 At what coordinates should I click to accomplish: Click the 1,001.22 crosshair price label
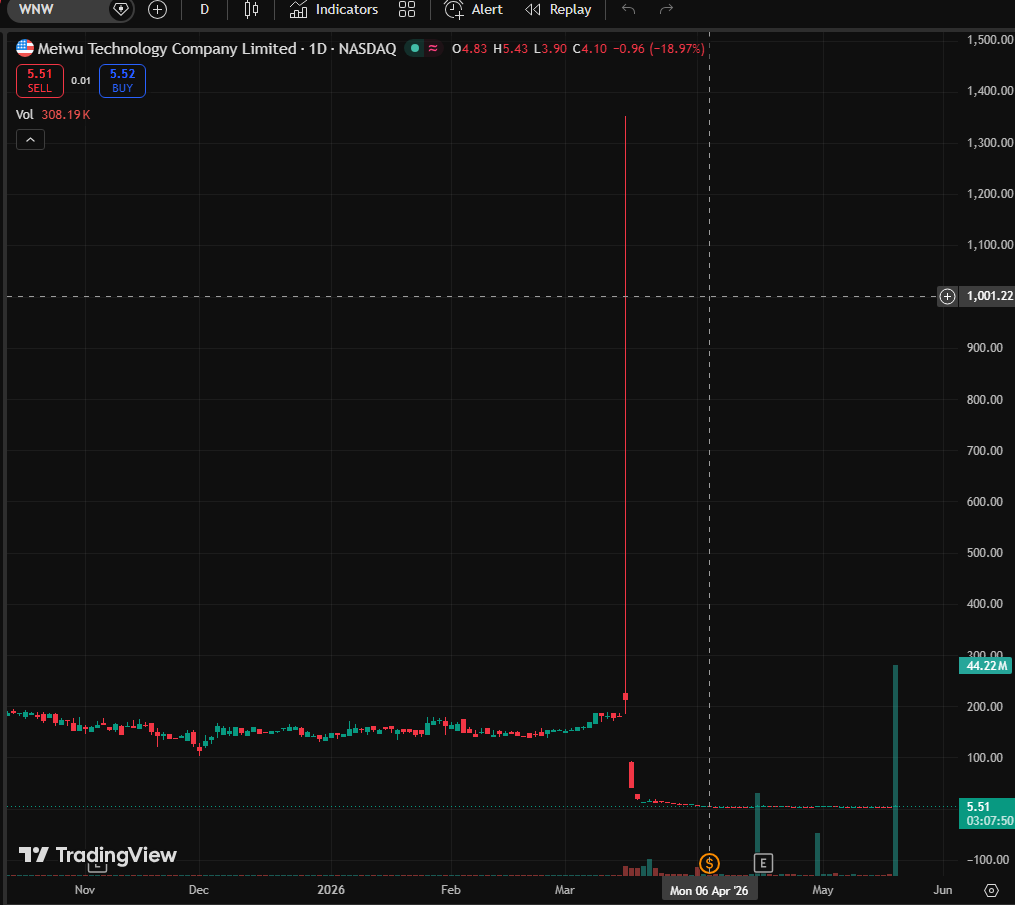[x=988, y=296]
